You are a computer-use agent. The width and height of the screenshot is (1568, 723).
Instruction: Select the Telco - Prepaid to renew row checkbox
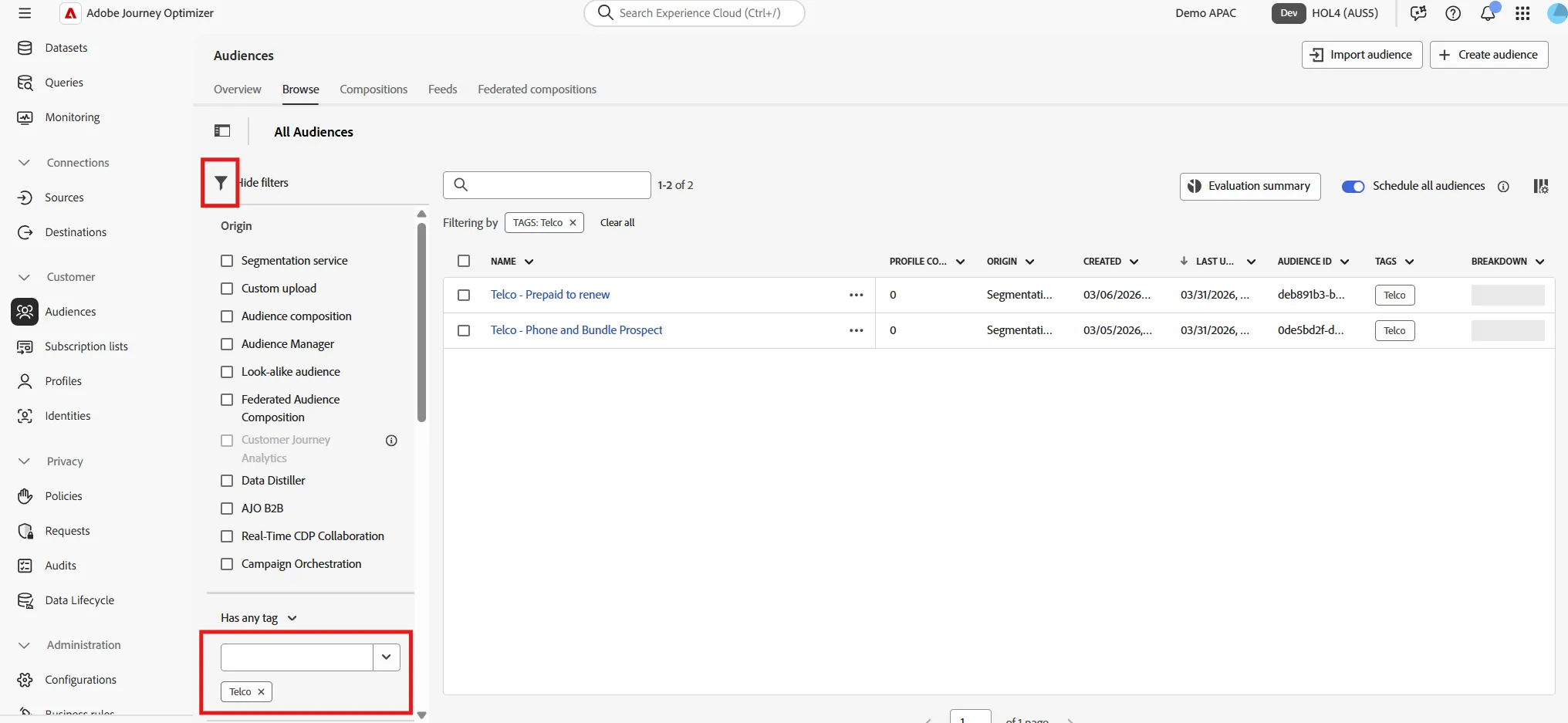464,295
